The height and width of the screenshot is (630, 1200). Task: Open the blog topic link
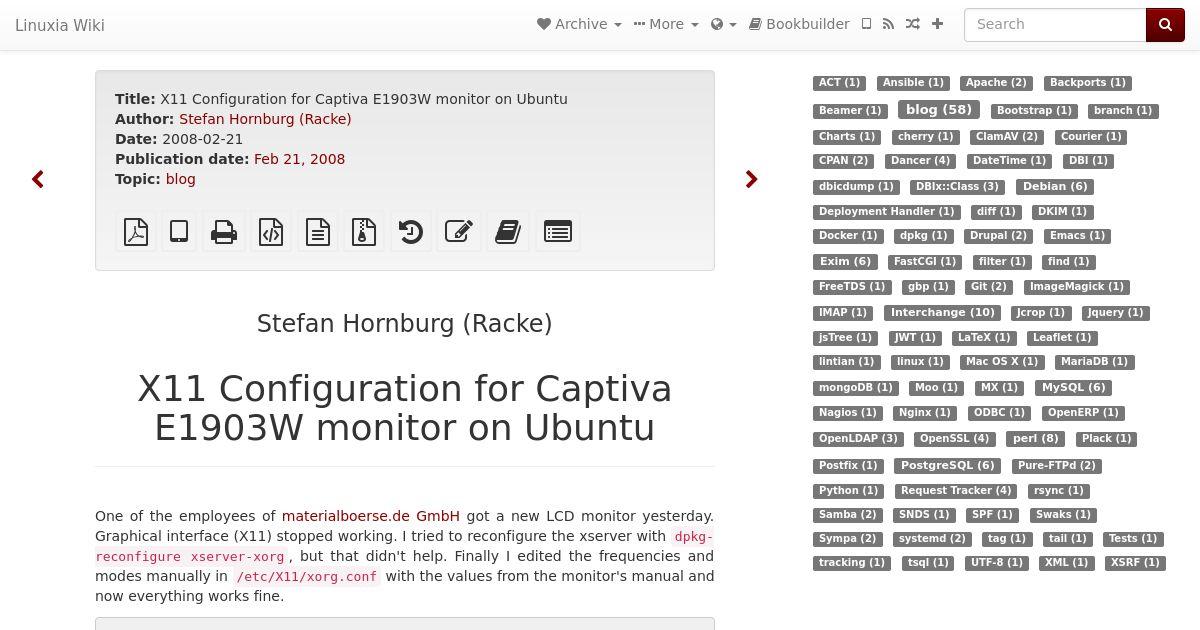181,179
